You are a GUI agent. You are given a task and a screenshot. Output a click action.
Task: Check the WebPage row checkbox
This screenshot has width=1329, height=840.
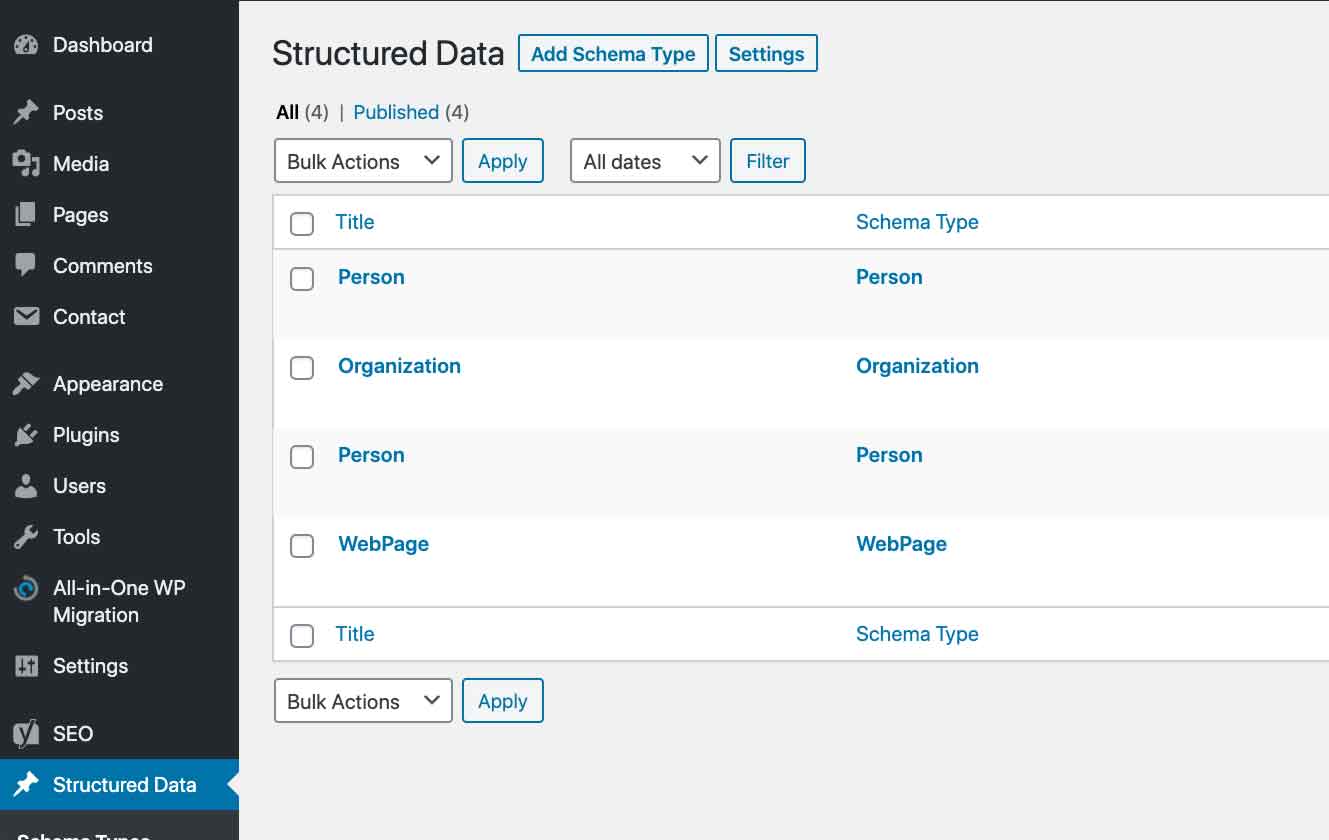tap(302, 546)
